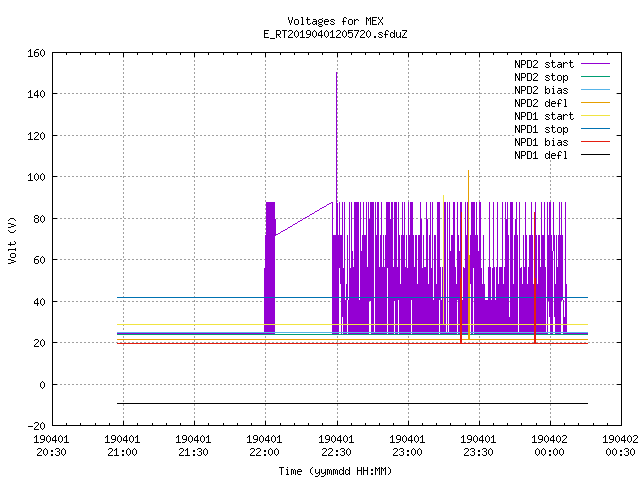Click the blue NPD1 stop legend line
Viewport: 640px width, 480px height.
tap(596, 129)
